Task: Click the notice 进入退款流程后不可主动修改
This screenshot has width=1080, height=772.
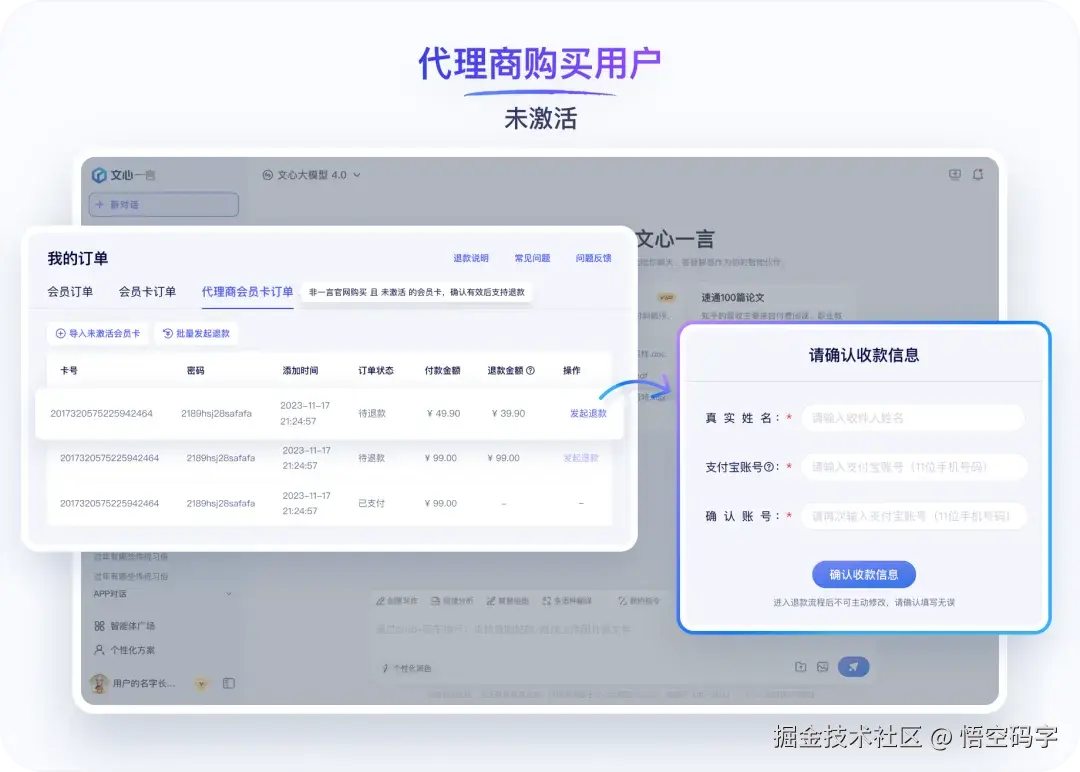Action: 864,603
